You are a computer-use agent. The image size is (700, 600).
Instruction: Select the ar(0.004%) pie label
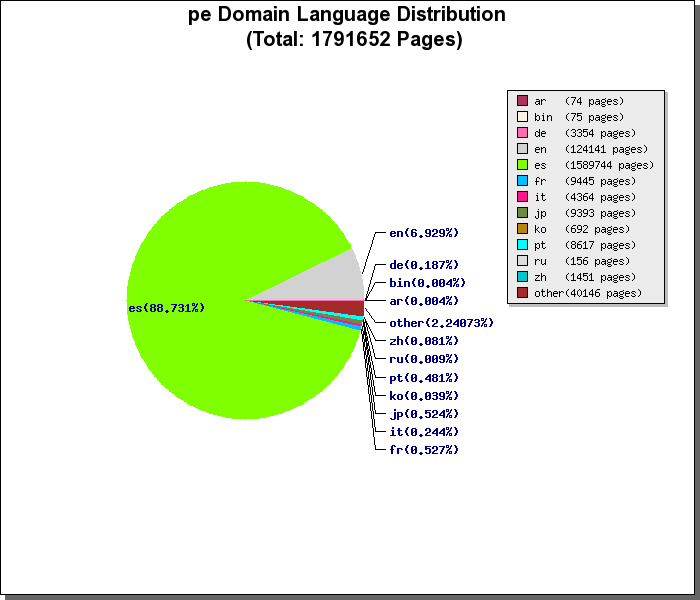coord(424,301)
